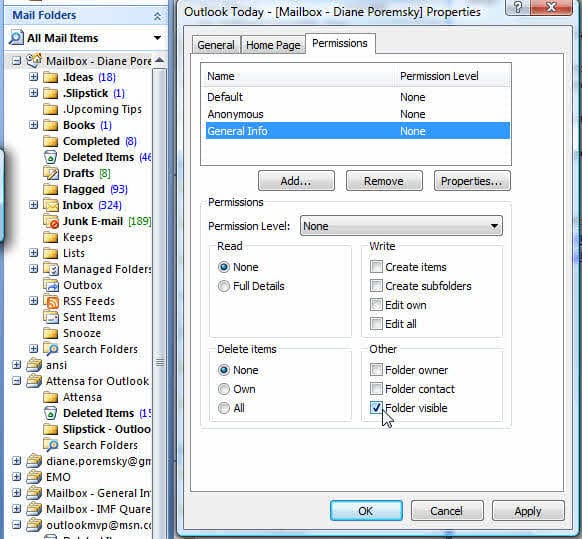This screenshot has height=539, width=582.
Task: Click the Sent Items folder icon
Action: pyautogui.click(x=50, y=317)
